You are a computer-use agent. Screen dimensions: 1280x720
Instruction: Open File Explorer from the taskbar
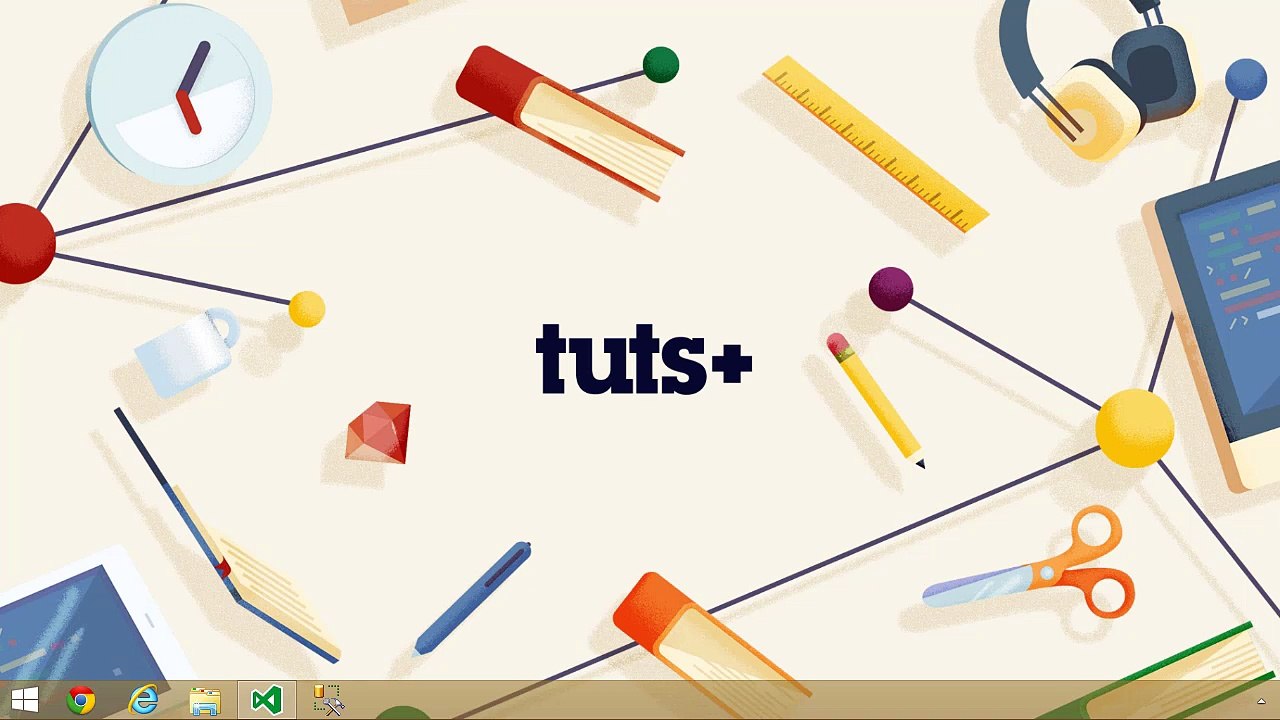coord(205,700)
